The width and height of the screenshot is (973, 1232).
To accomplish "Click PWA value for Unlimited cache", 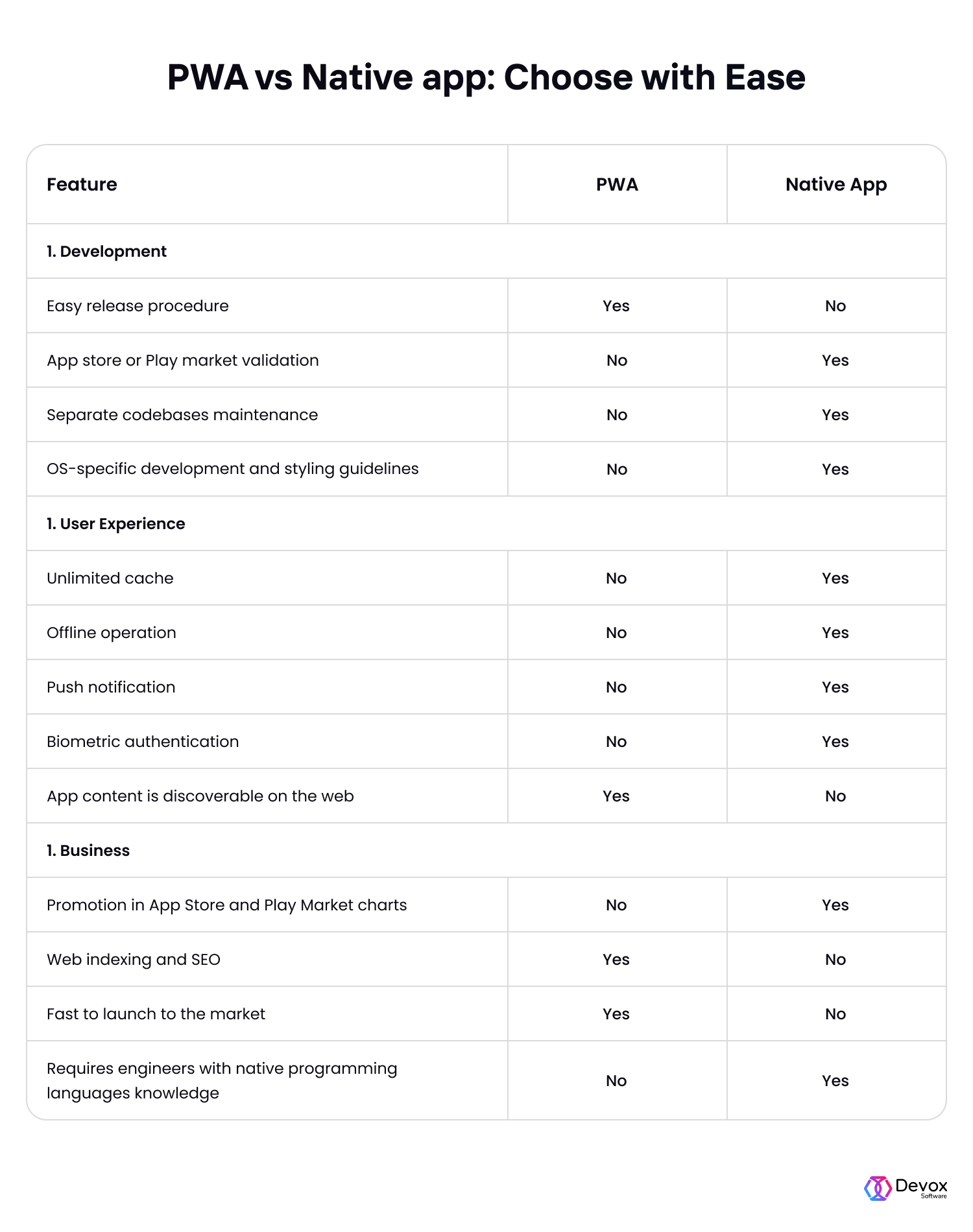I will coord(616,578).
